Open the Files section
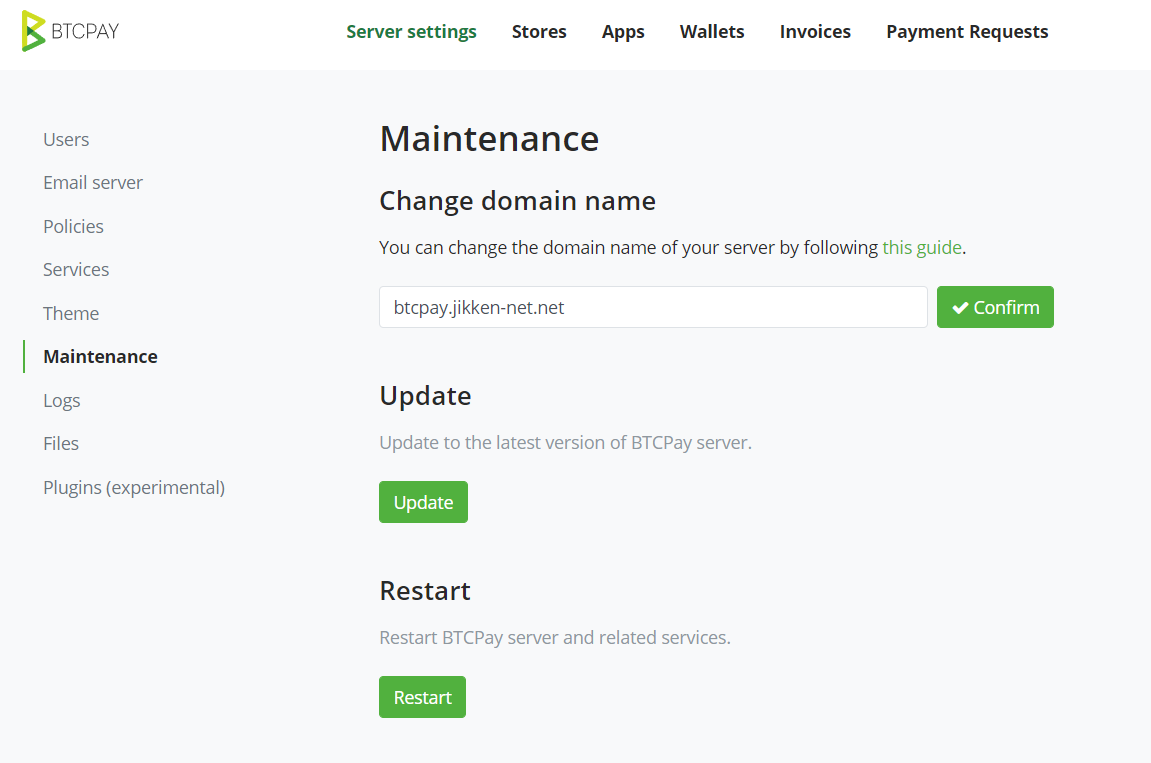Viewport: 1151px width, 763px height. click(61, 444)
